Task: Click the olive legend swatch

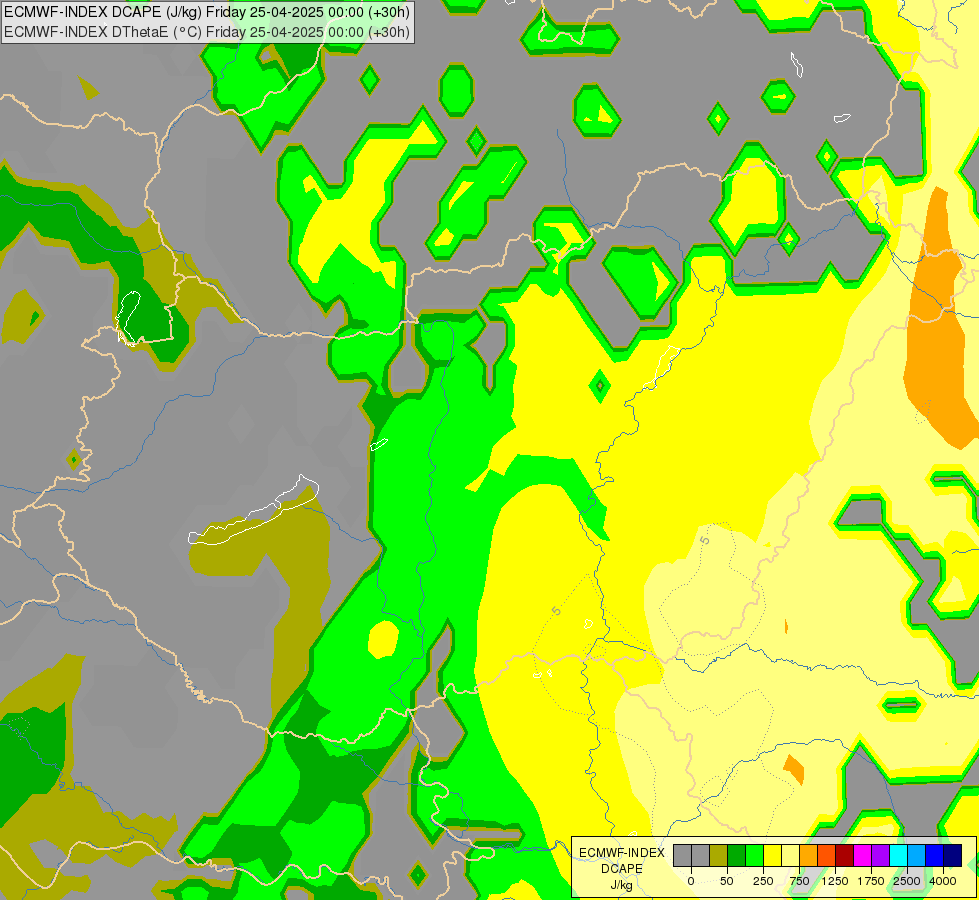Action: pyautogui.click(x=719, y=855)
